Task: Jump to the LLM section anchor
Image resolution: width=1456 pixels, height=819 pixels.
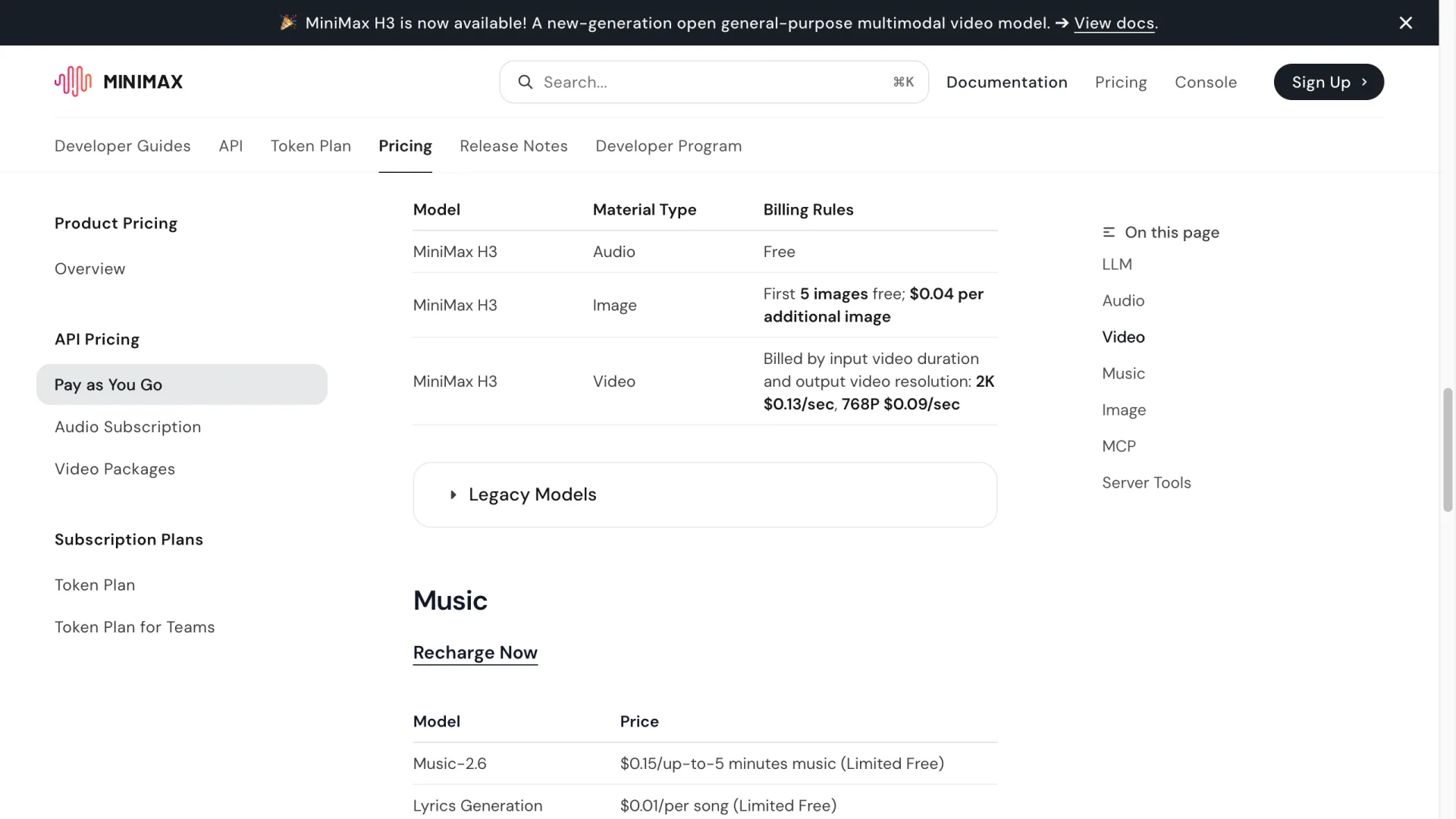Action: [1116, 264]
